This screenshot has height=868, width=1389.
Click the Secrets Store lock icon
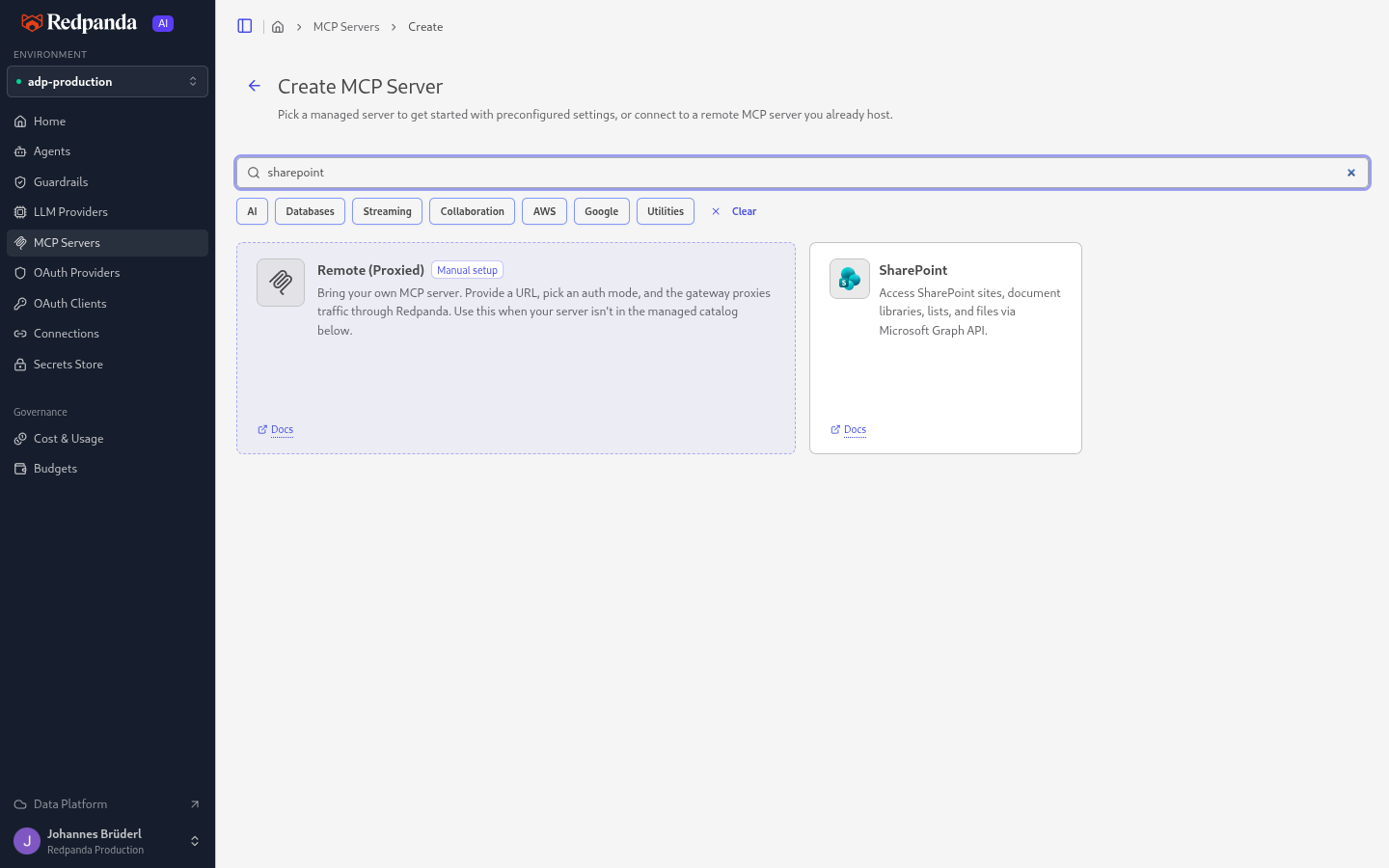click(x=20, y=365)
